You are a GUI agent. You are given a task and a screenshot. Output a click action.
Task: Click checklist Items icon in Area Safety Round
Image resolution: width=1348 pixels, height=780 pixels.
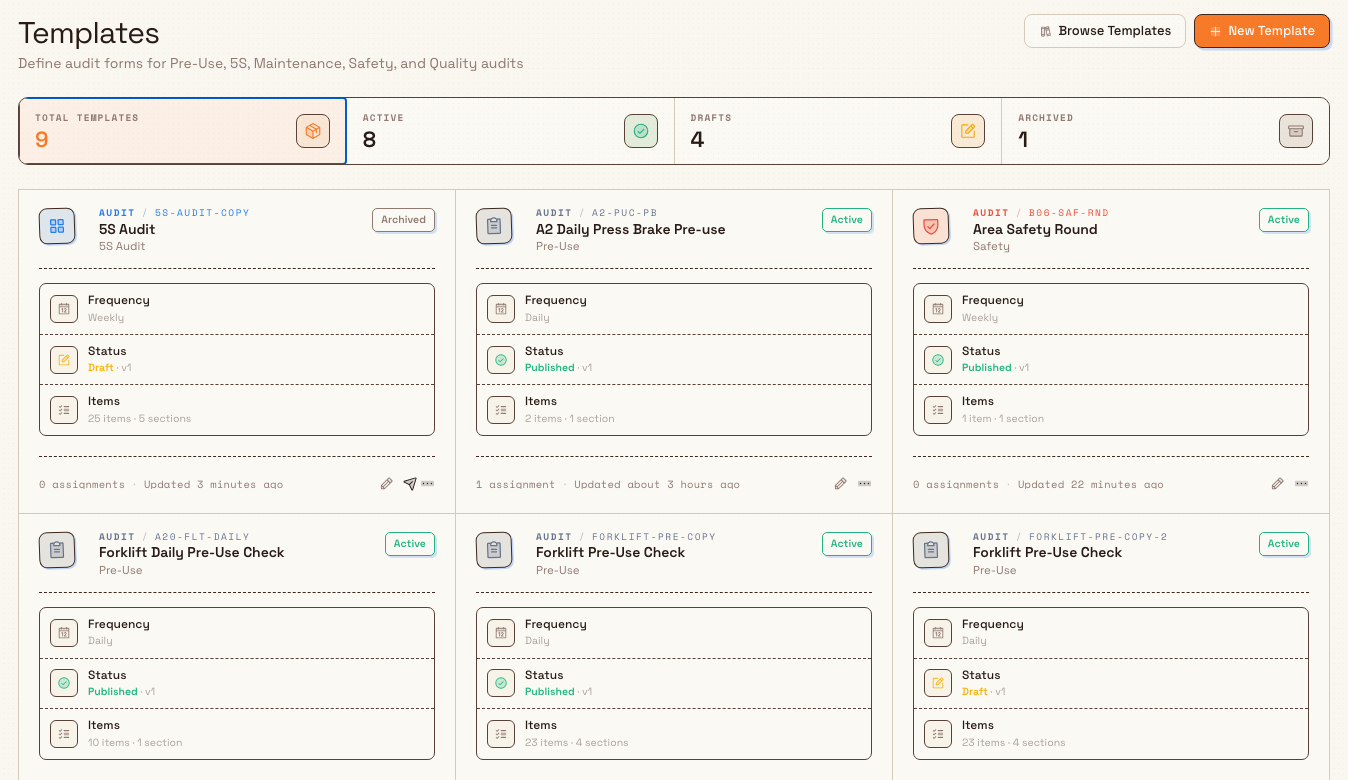tap(938, 410)
